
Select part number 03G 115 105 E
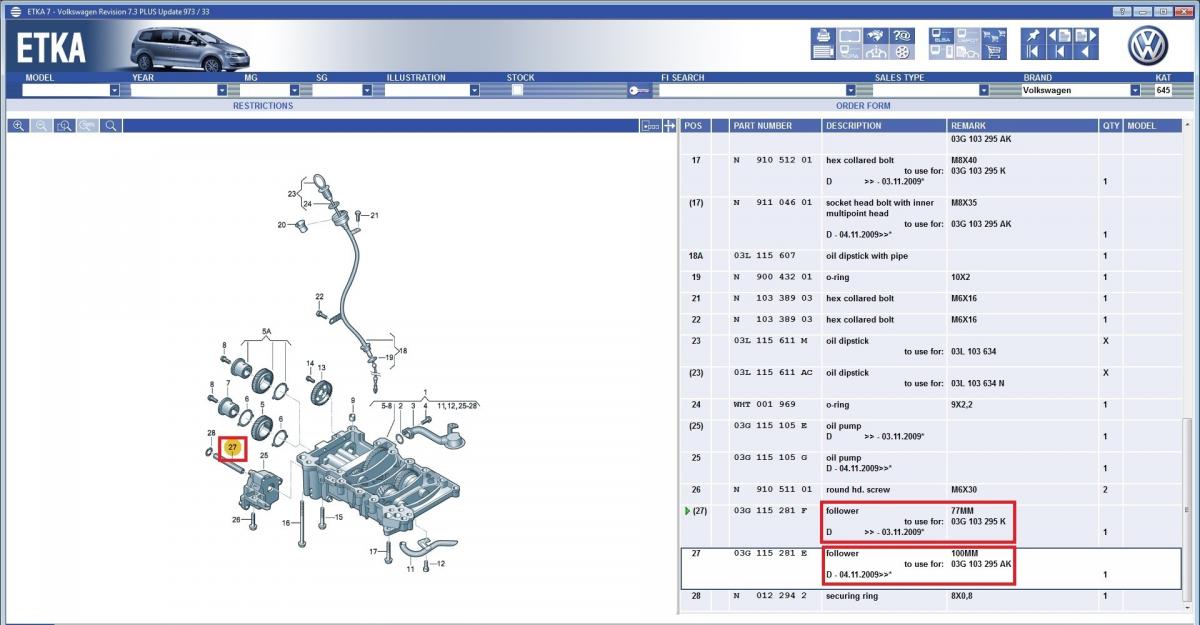pyautogui.click(x=770, y=426)
